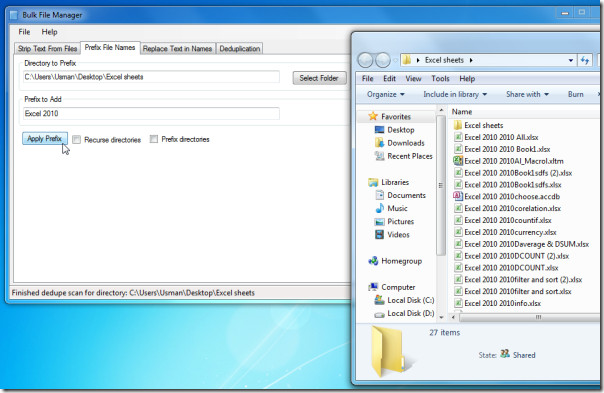Select the Excel 2010 2010AI_MacroI.xltm icon

coord(458,161)
